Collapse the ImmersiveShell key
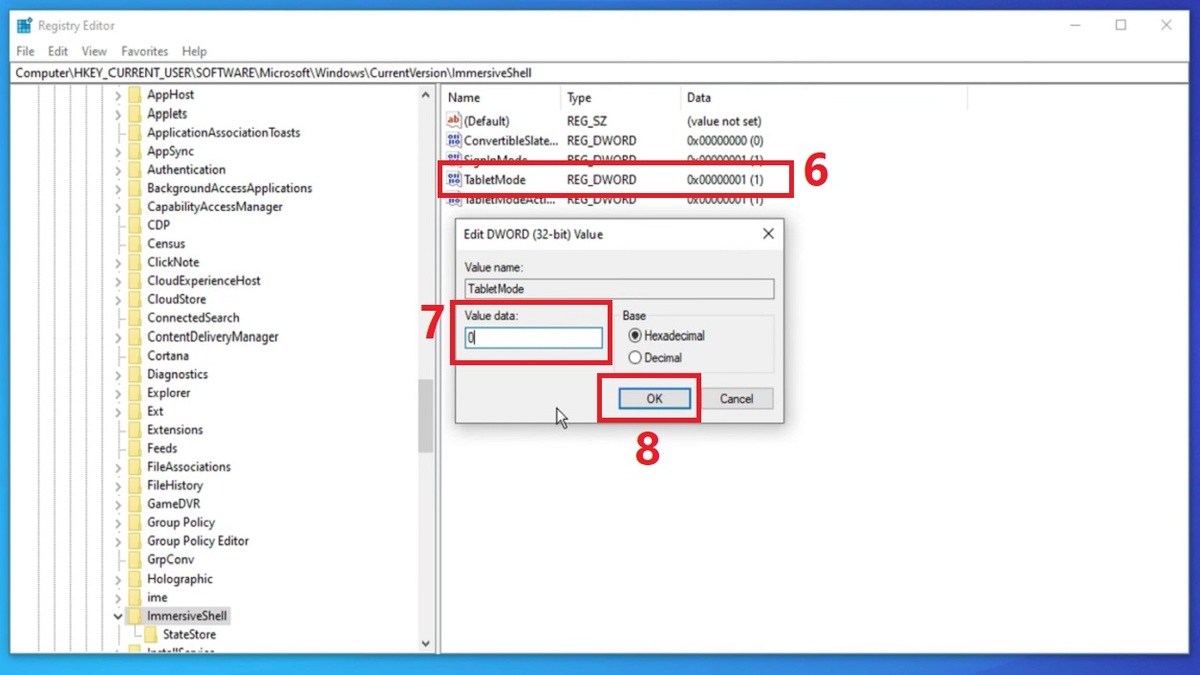Image resolution: width=1200 pixels, height=675 pixels. click(117, 616)
